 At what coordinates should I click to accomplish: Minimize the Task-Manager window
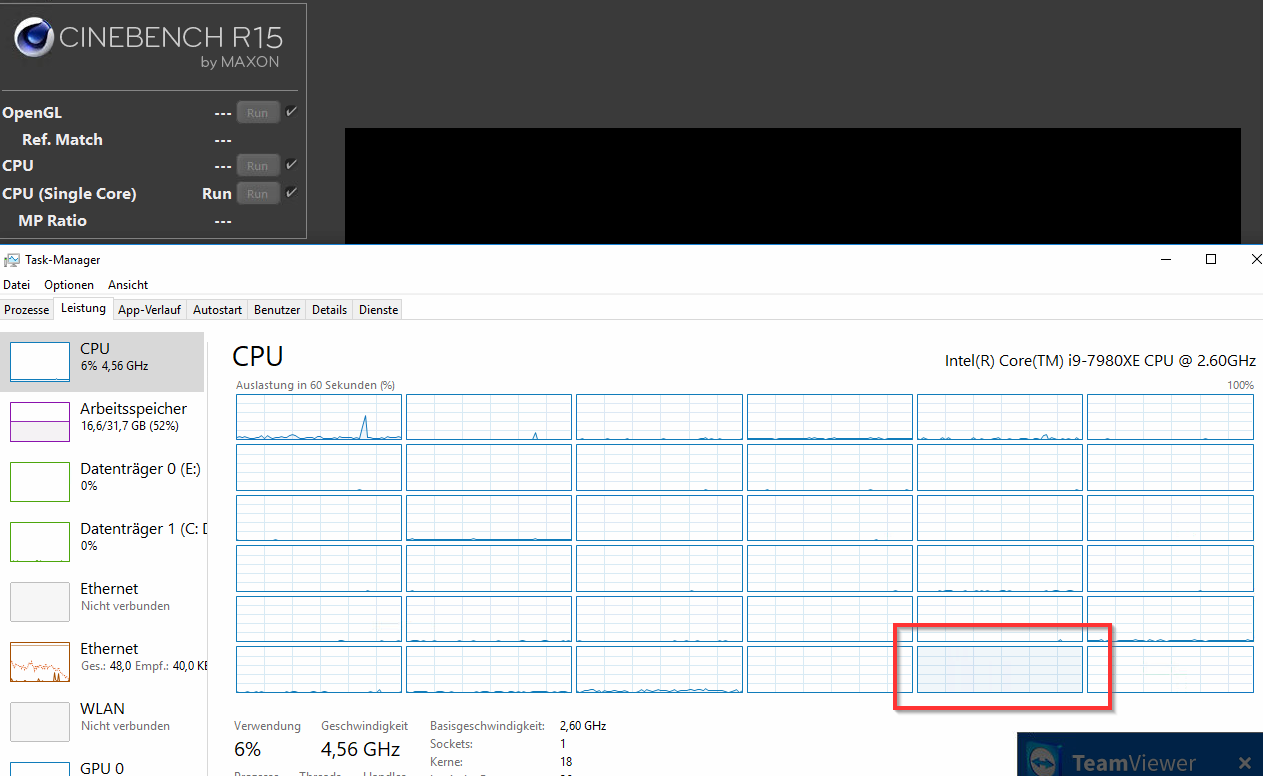1166,259
